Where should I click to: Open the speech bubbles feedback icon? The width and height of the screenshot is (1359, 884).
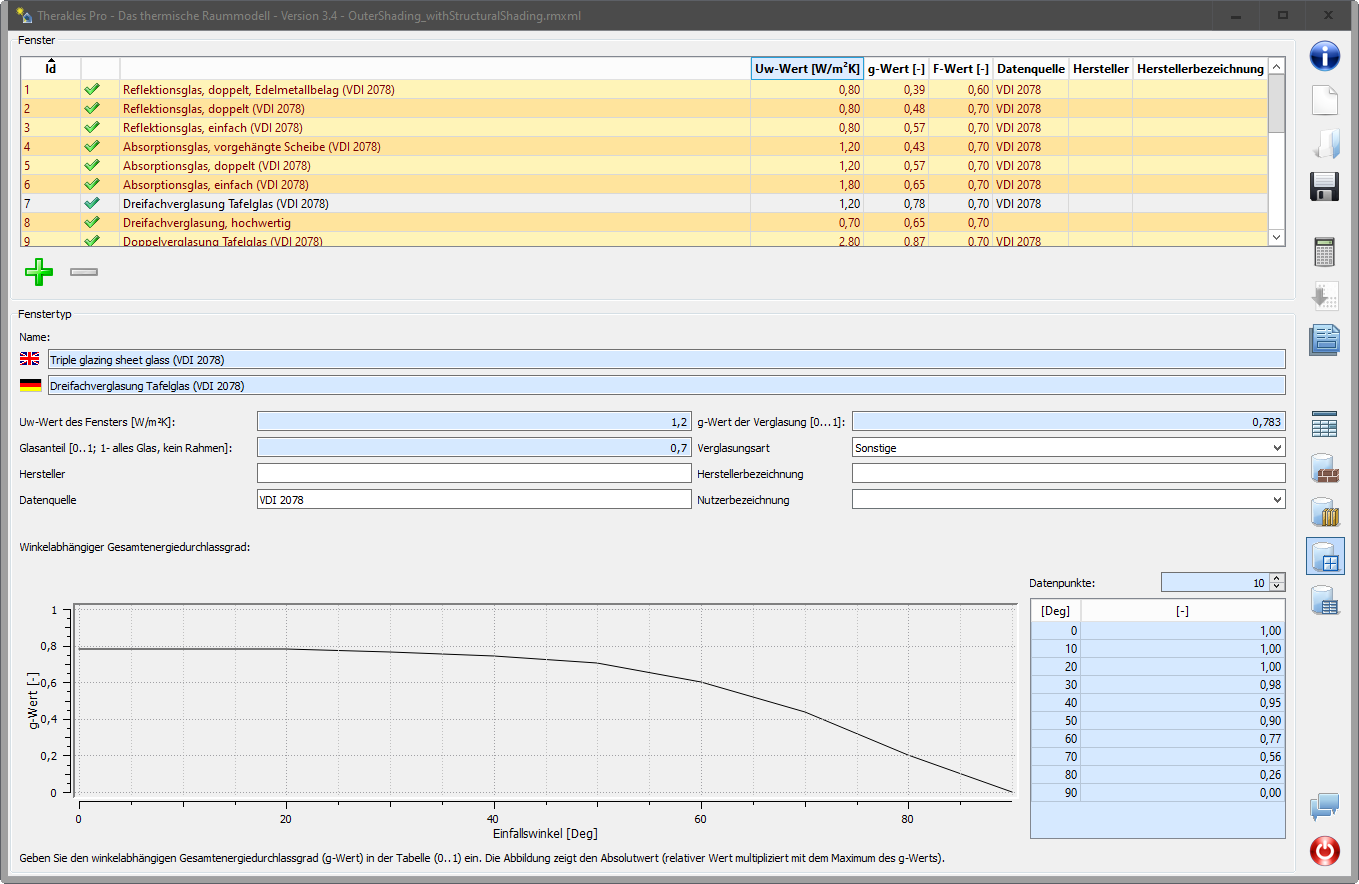tap(1325, 806)
